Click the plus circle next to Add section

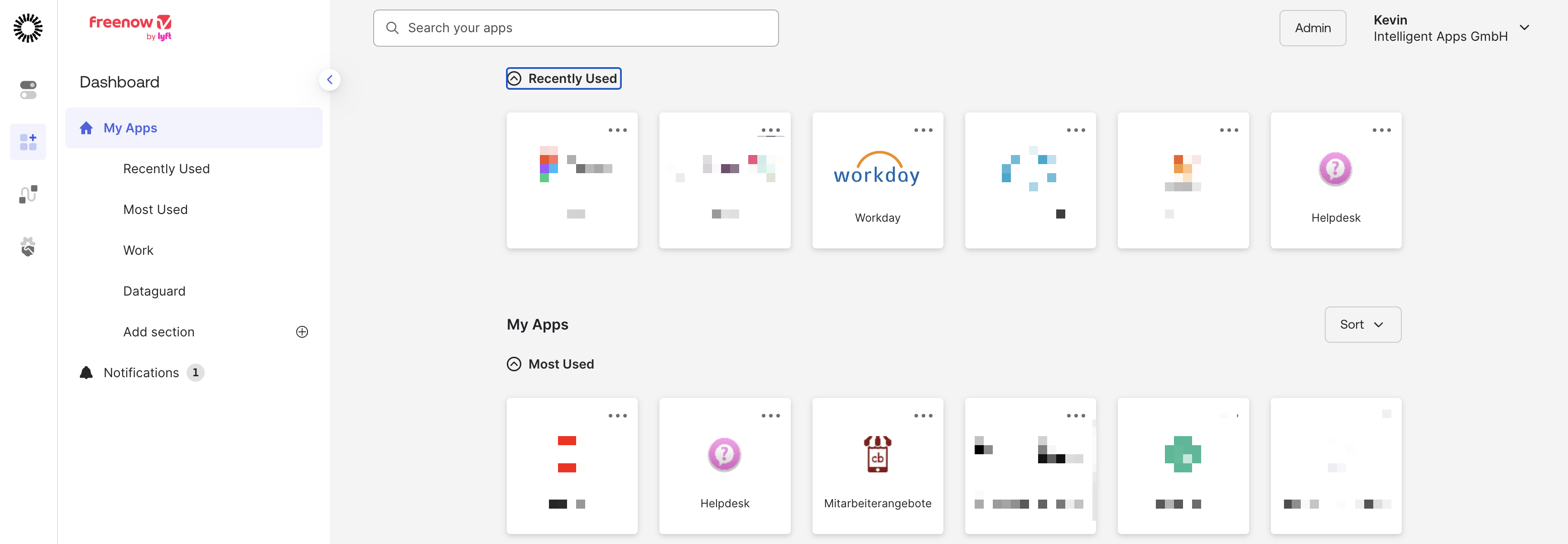302,332
